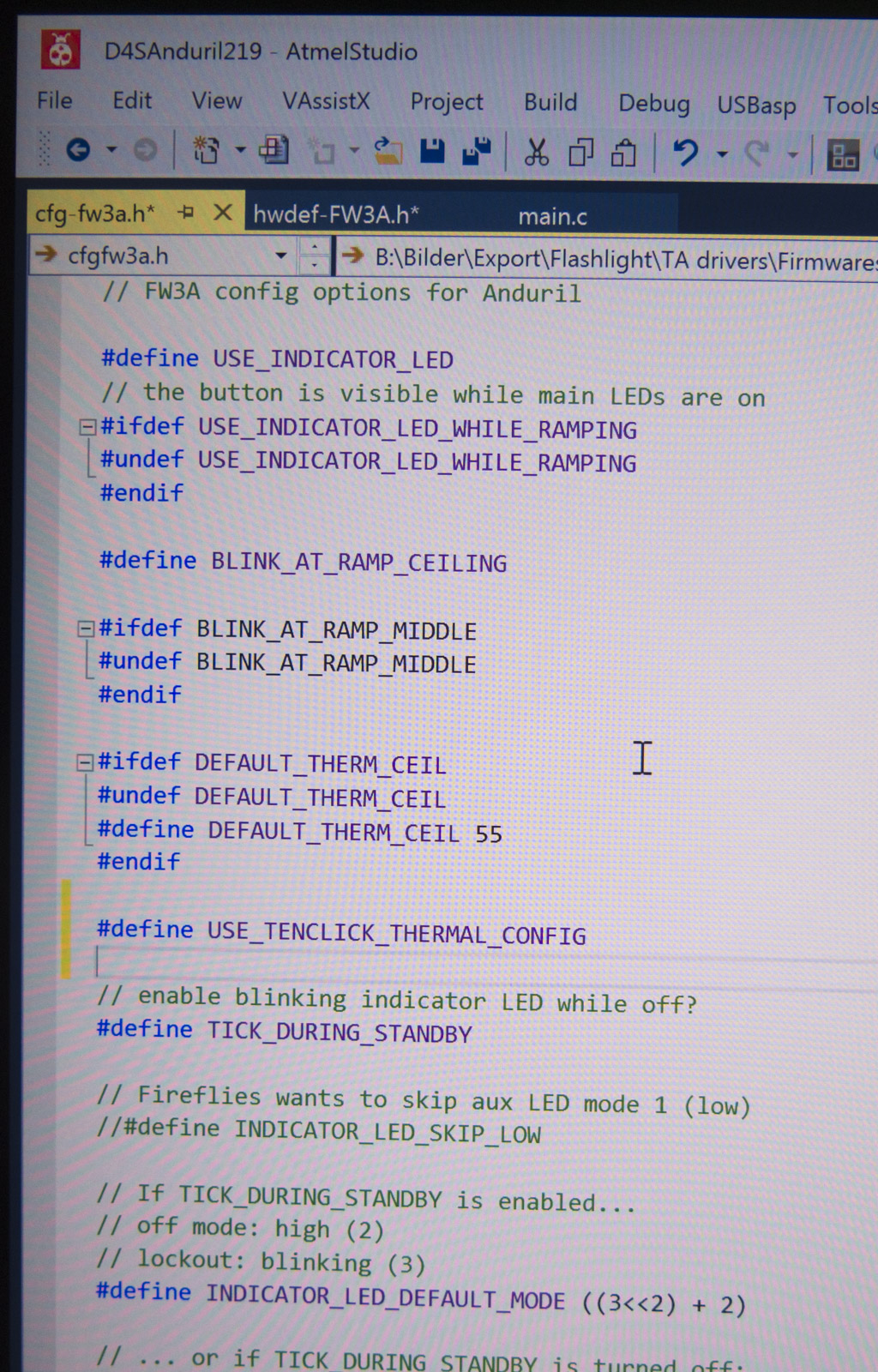Open the Tools menu

[x=851, y=105]
